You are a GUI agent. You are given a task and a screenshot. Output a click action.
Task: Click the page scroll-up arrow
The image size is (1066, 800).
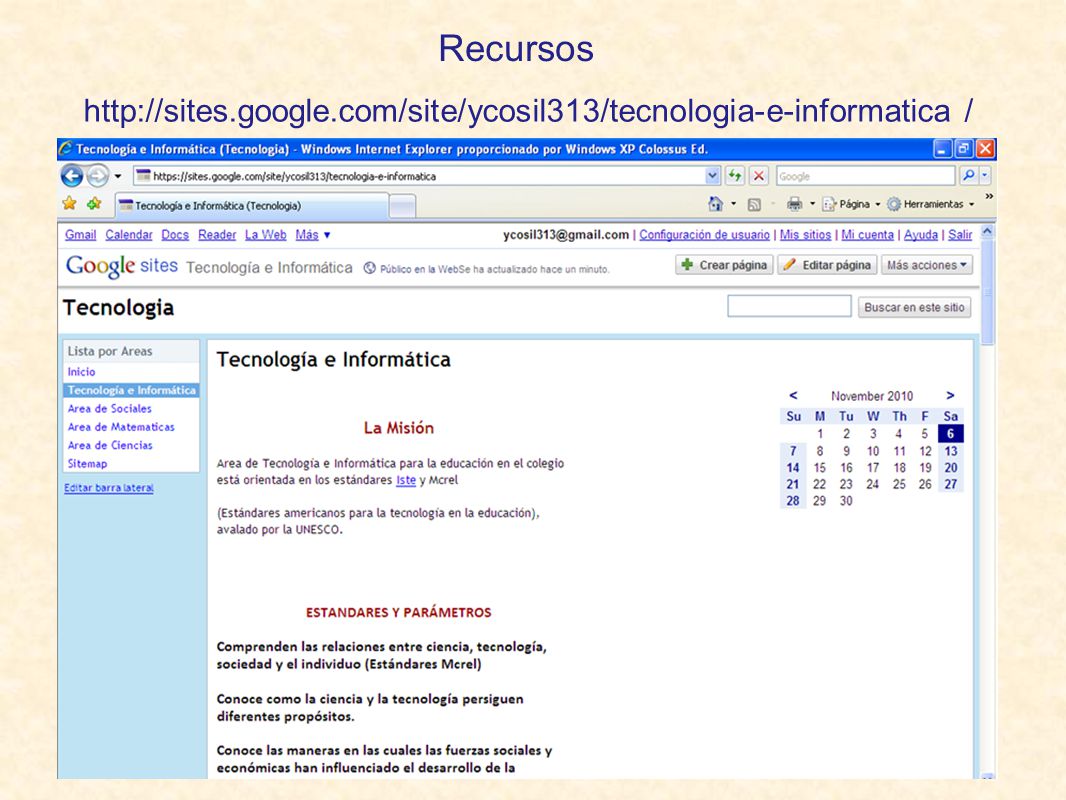click(988, 231)
